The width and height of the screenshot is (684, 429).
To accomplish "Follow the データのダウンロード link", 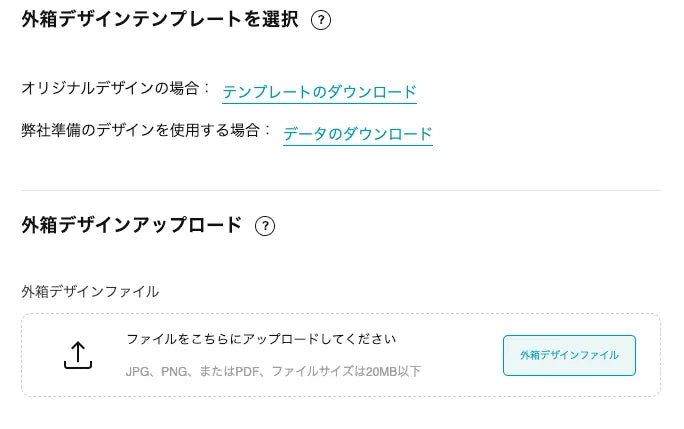I will click(x=358, y=134).
